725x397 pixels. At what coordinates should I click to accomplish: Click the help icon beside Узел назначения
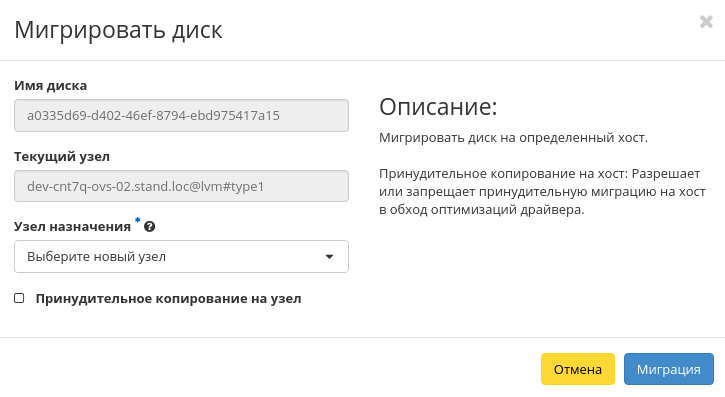[x=149, y=227]
